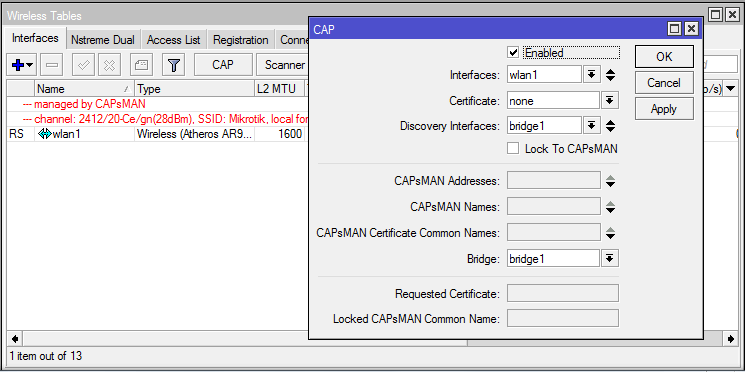Click the Scanner button in toolbar
Image resolution: width=745 pixels, height=372 pixels.
[284, 65]
